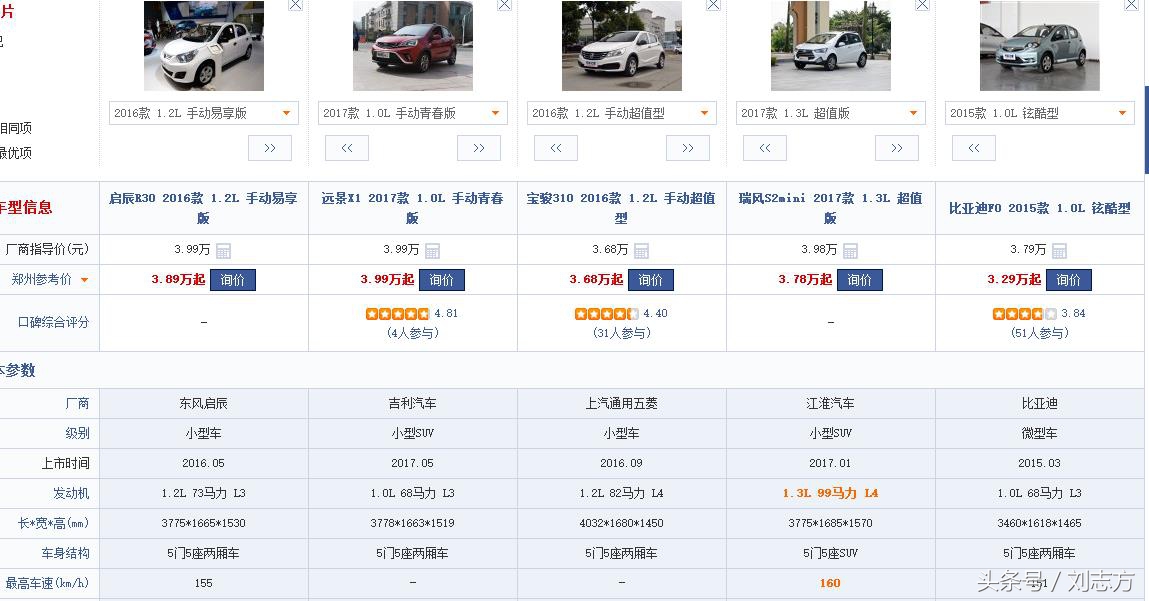Open the red 远景X1 car photo
This screenshot has height=601, width=1149.
coord(413,45)
